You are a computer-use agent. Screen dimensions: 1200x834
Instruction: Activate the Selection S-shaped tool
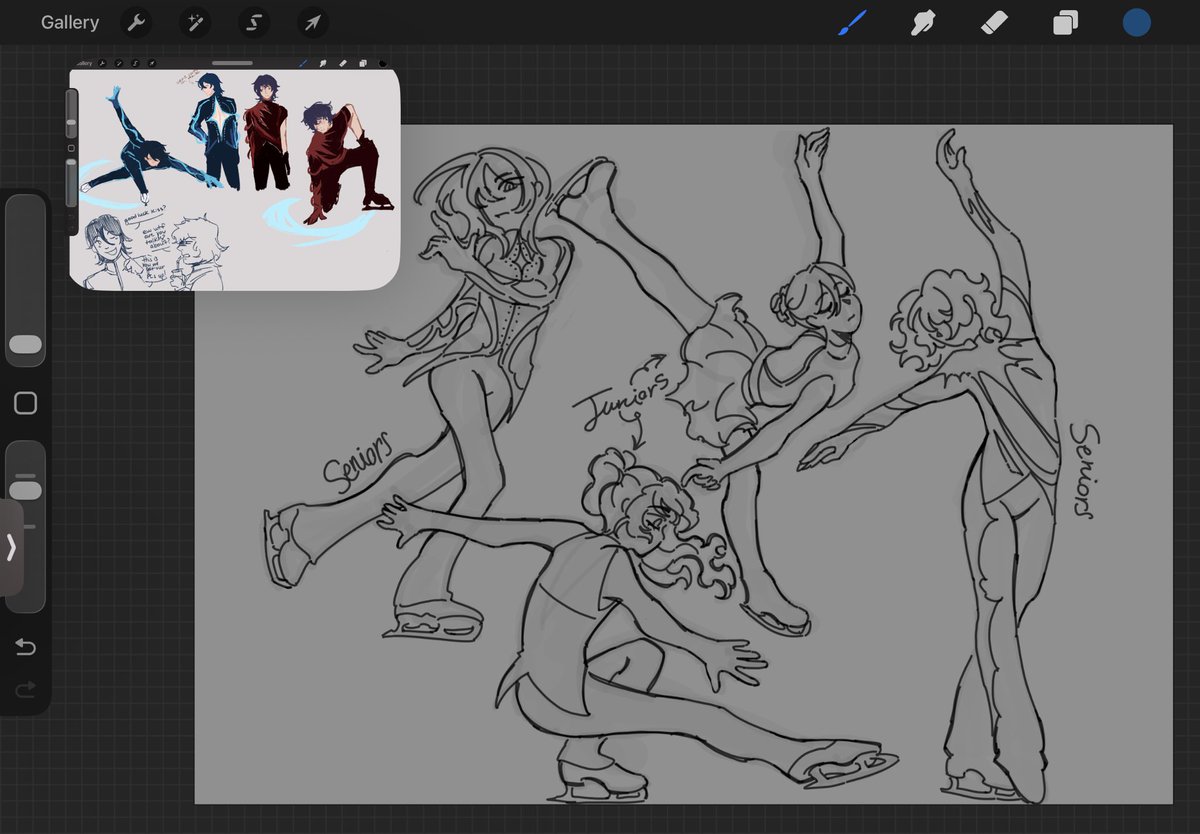tap(254, 22)
